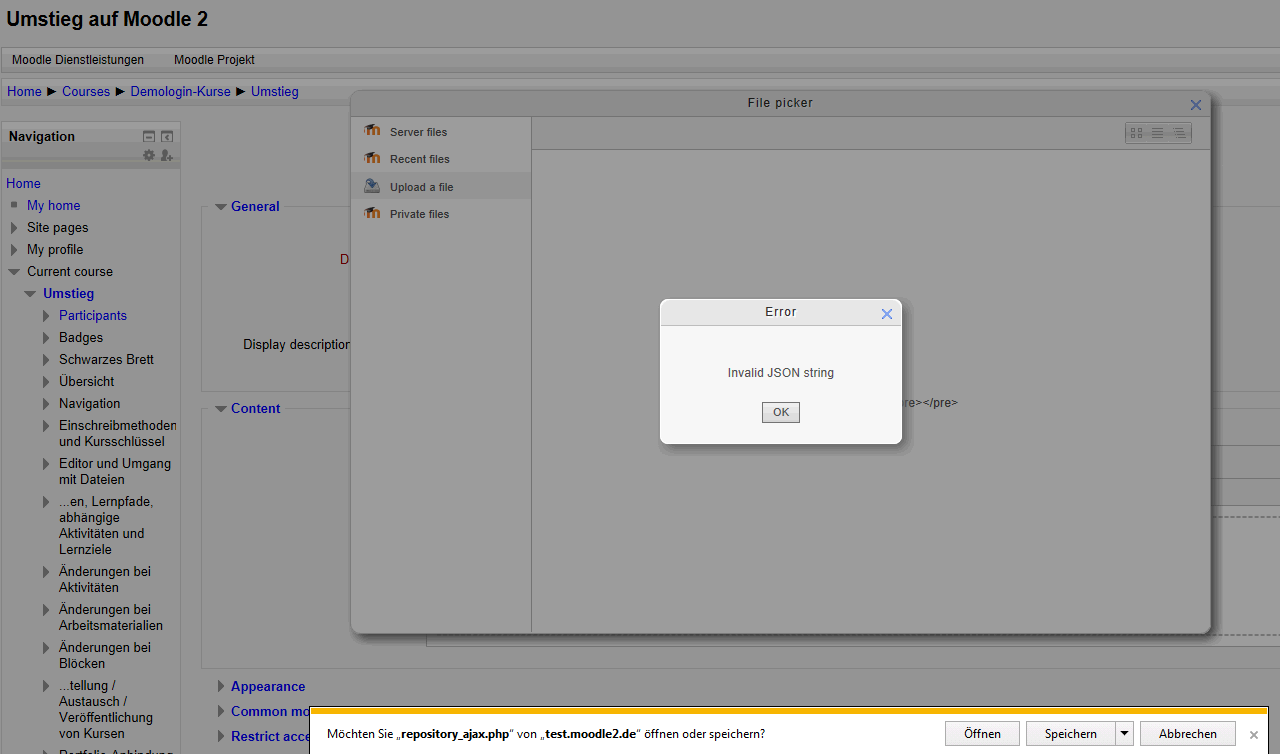Click the Umstieg course link in Navigation

(68, 293)
